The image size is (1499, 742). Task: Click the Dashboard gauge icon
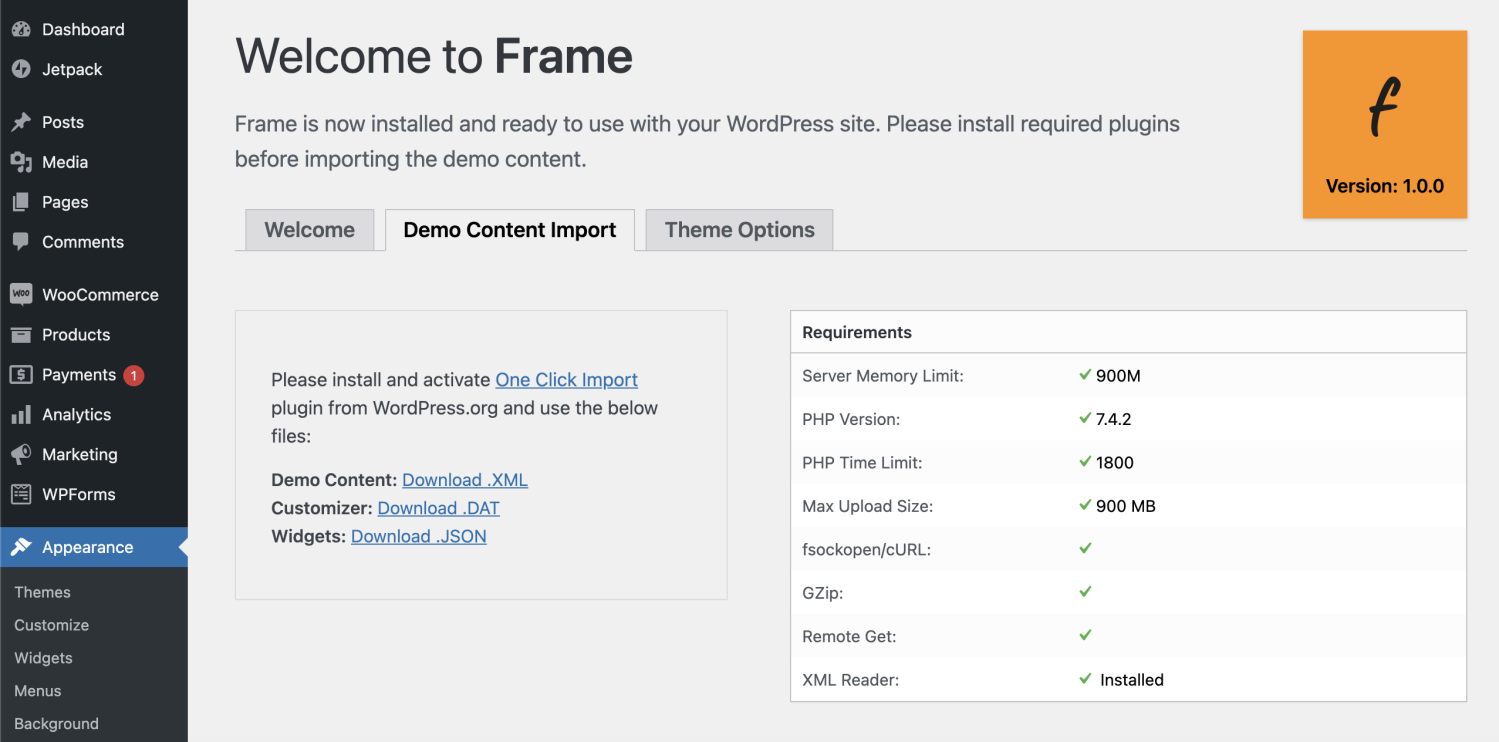[x=21, y=29]
